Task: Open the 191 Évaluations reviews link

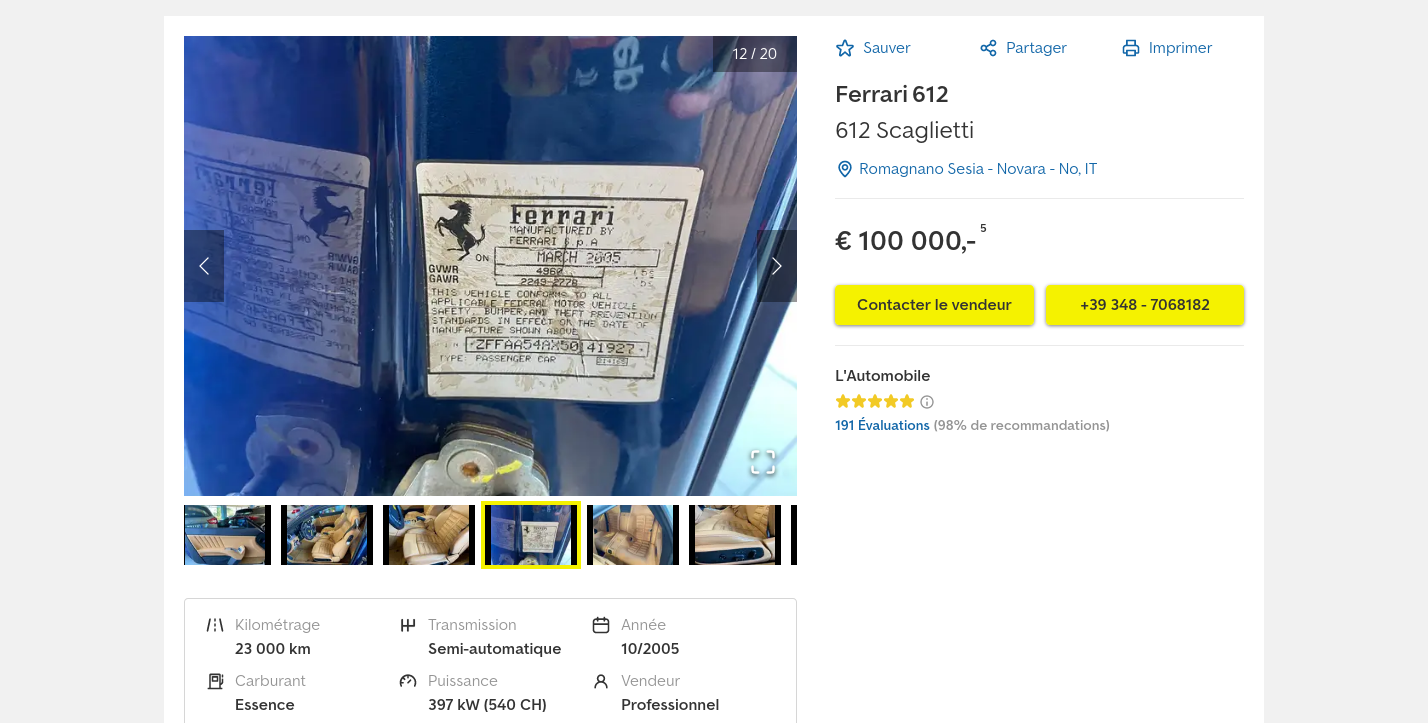Action: point(882,425)
